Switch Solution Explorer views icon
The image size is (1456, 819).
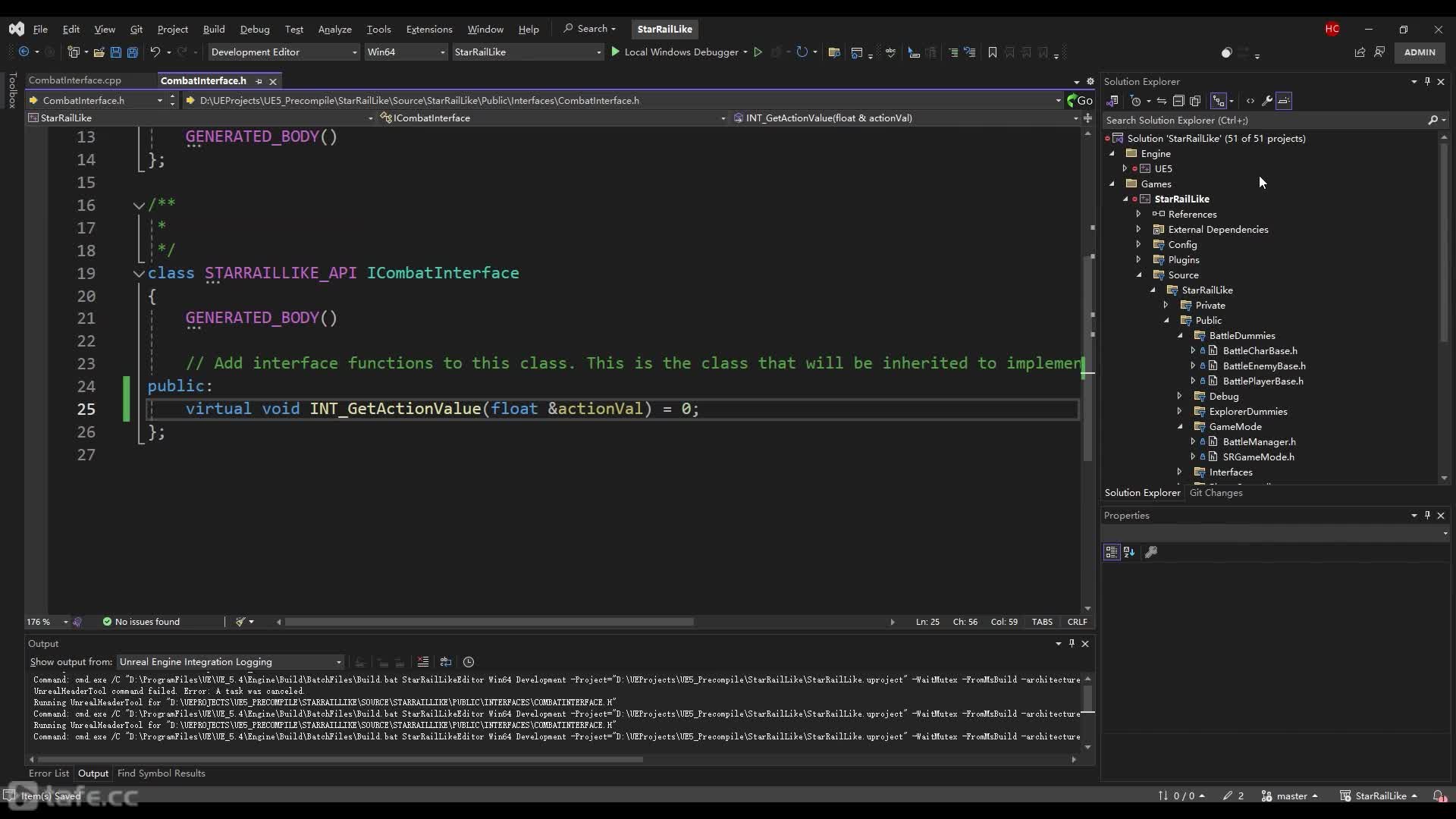click(x=1113, y=101)
